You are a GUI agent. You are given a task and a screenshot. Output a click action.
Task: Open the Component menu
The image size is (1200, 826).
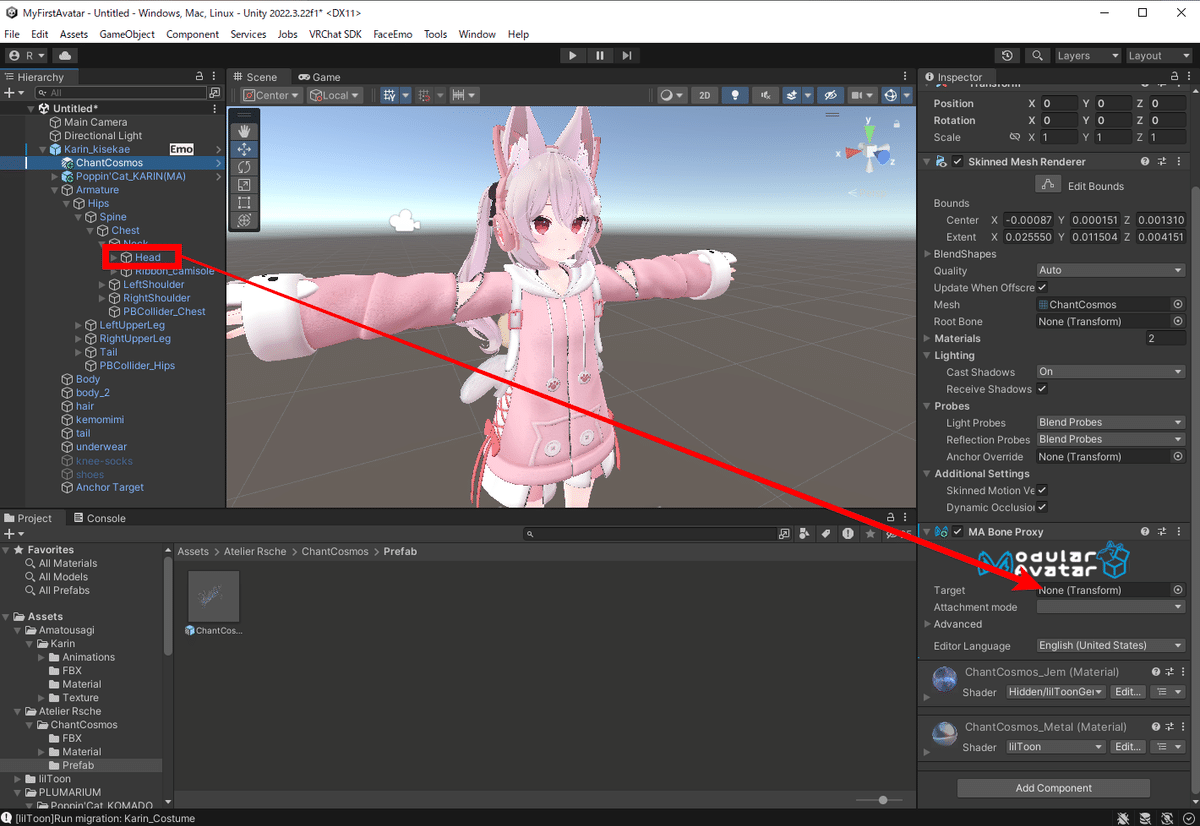pos(192,34)
